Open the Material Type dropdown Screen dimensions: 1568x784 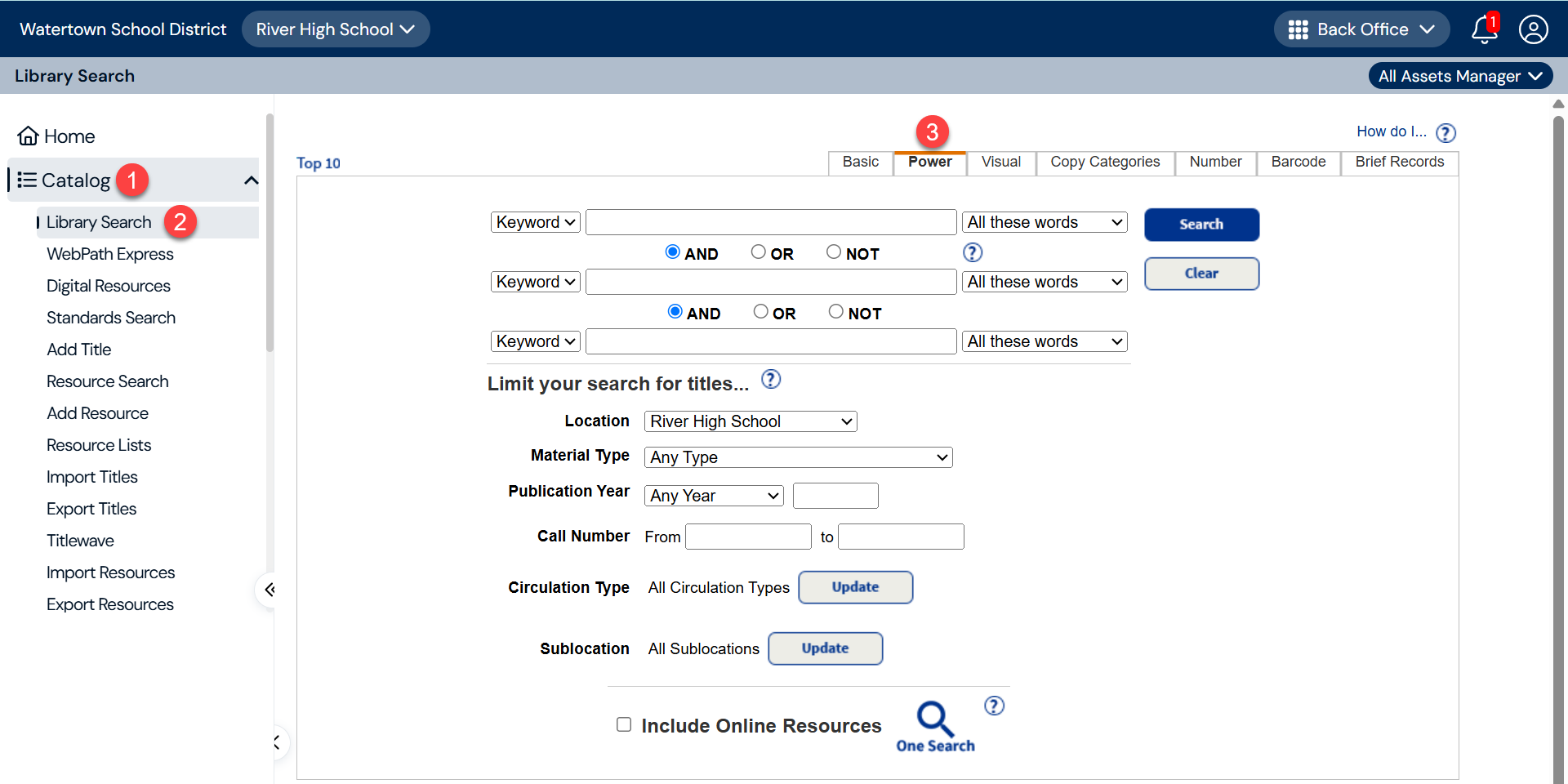tap(798, 457)
